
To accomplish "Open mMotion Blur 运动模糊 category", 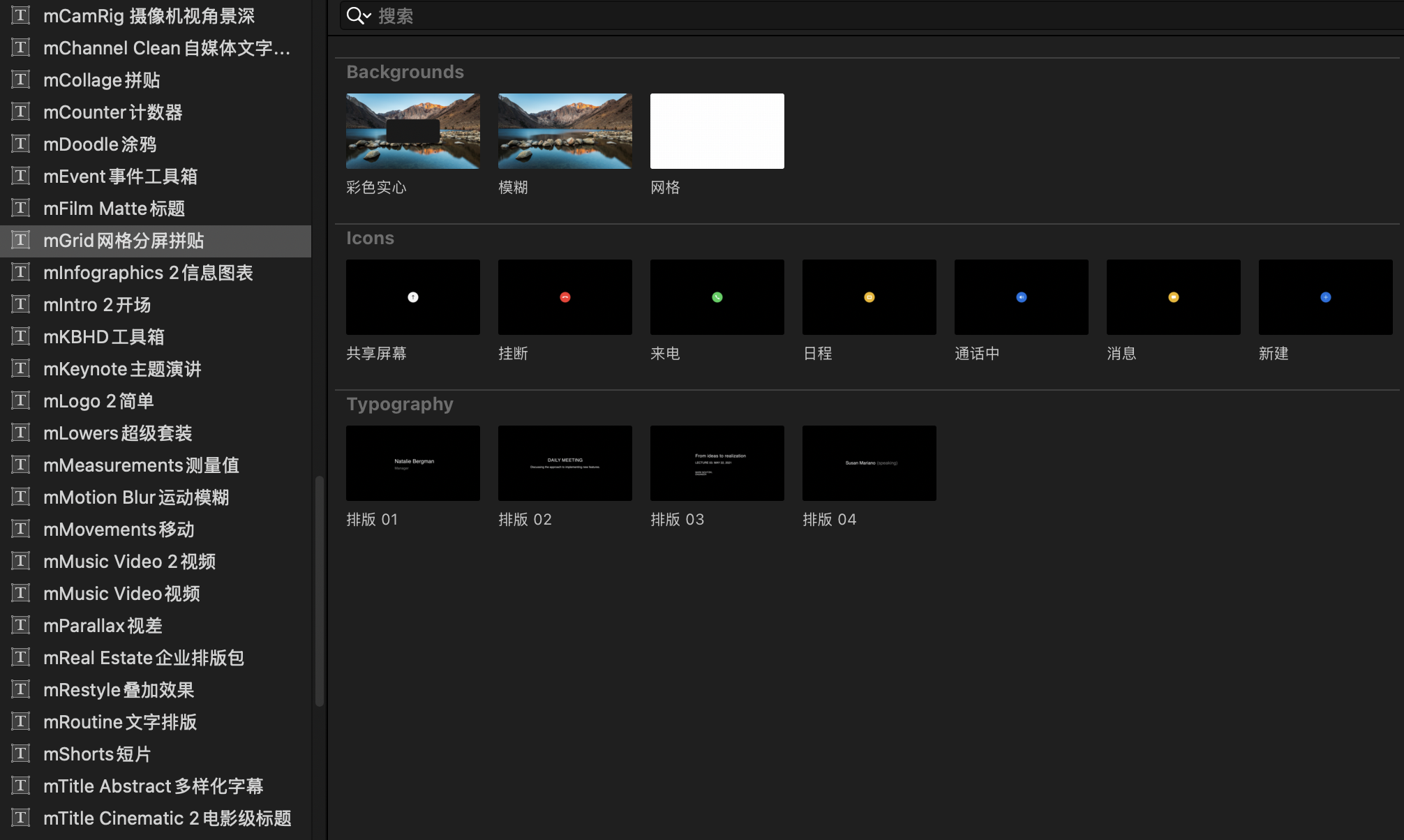I will [x=156, y=497].
